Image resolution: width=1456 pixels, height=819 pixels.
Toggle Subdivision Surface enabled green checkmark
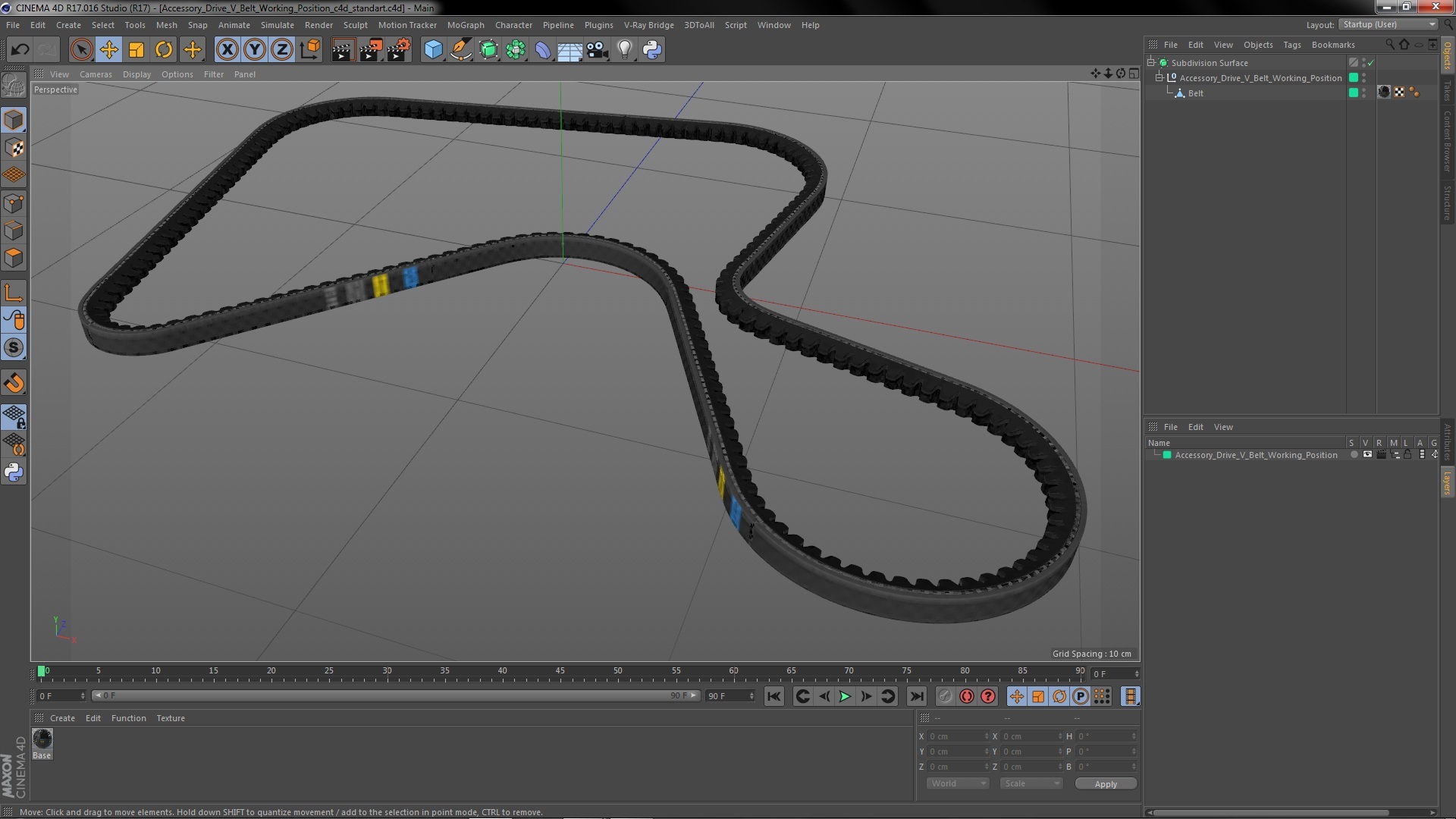tap(1370, 63)
